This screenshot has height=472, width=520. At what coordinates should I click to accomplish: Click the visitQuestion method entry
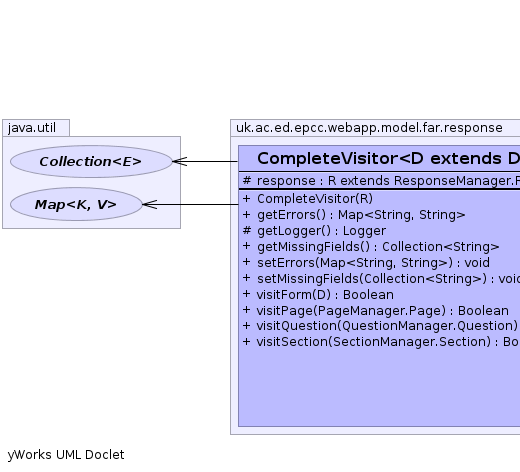[381, 326]
